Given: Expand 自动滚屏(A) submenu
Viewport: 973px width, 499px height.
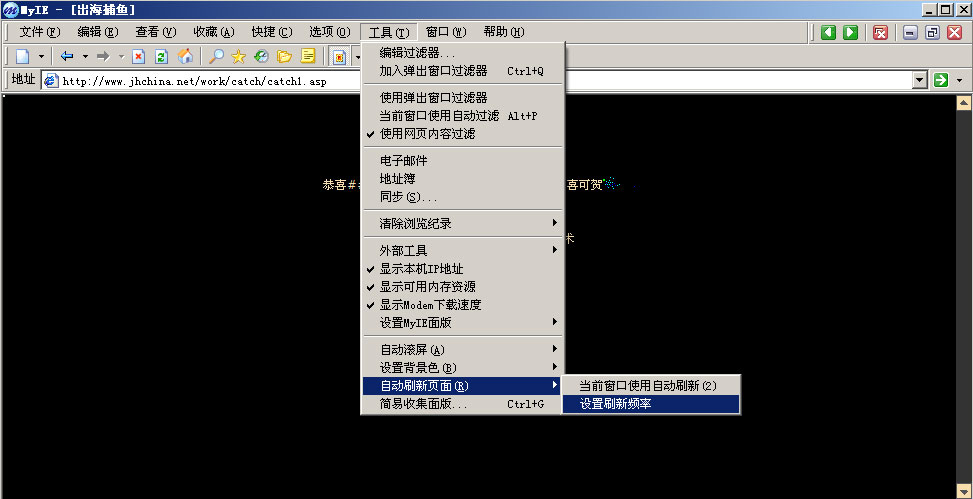Looking at the screenshot, I should tap(462, 350).
